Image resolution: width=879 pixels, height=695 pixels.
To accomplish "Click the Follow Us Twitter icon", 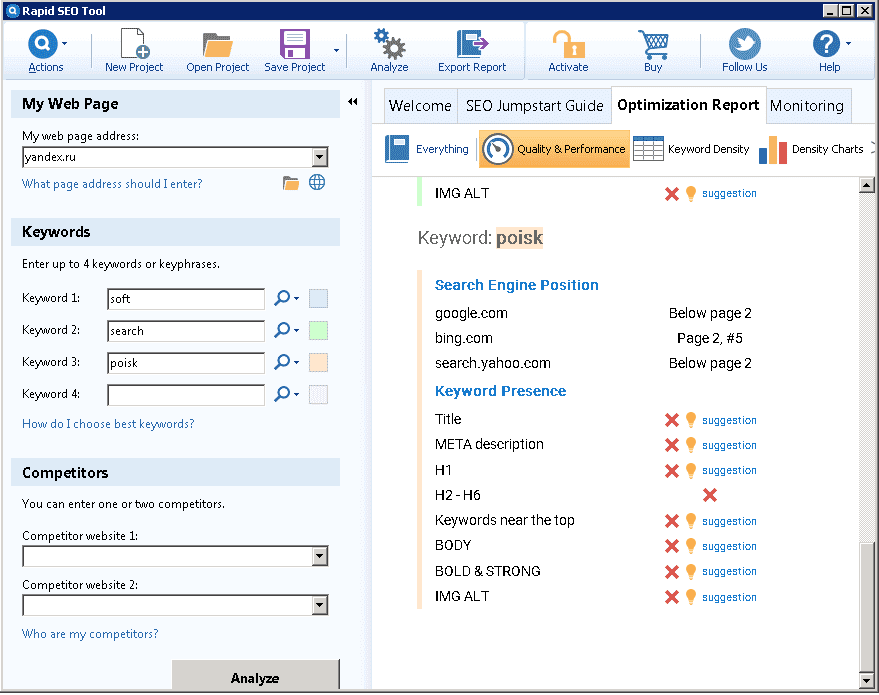I will click(x=744, y=46).
